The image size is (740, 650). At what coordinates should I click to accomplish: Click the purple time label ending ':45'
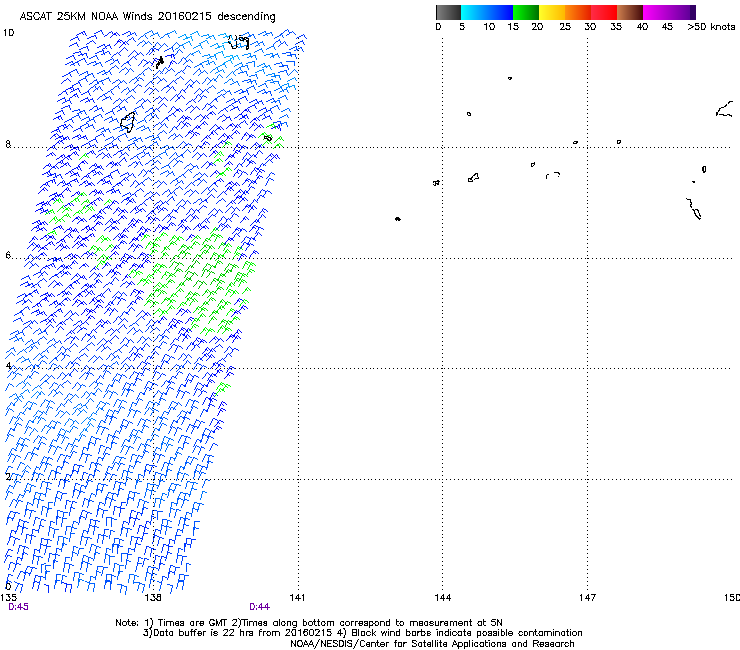pyautogui.click(x=18, y=607)
